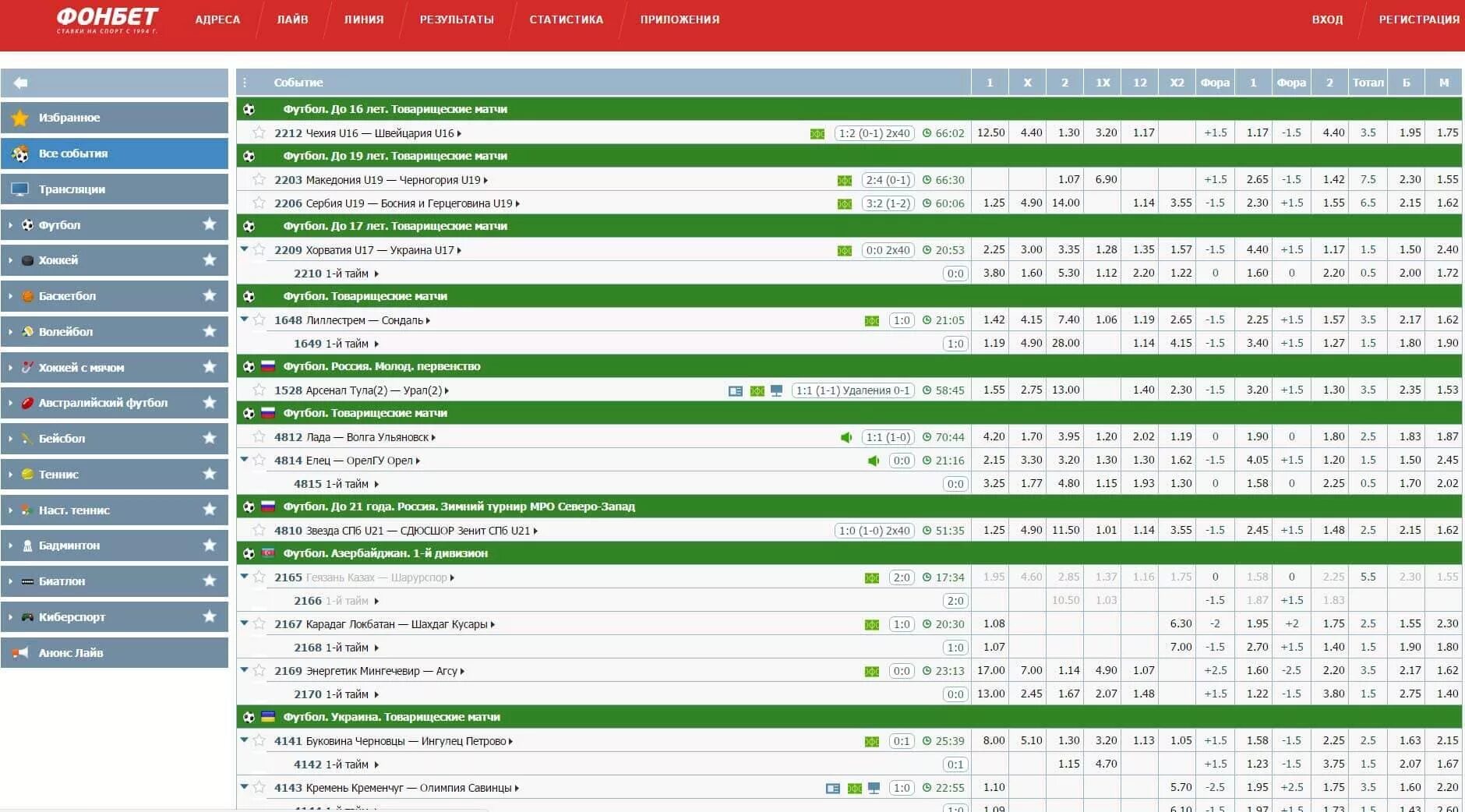The image size is (1465, 812).
Task: Click the Фонбет logo
Action: [x=107, y=20]
